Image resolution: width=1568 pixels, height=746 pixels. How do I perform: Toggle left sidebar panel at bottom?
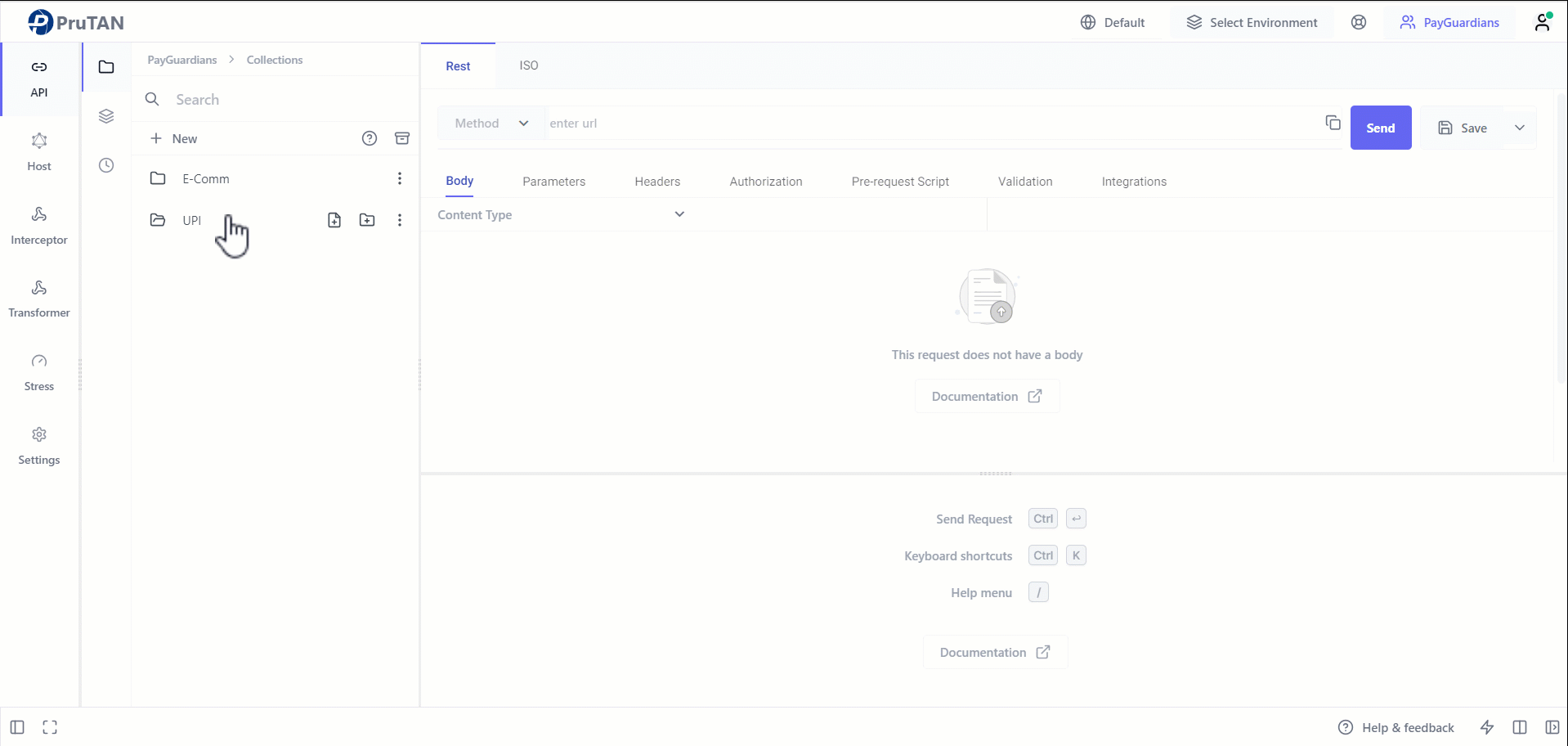[x=17, y=727]
